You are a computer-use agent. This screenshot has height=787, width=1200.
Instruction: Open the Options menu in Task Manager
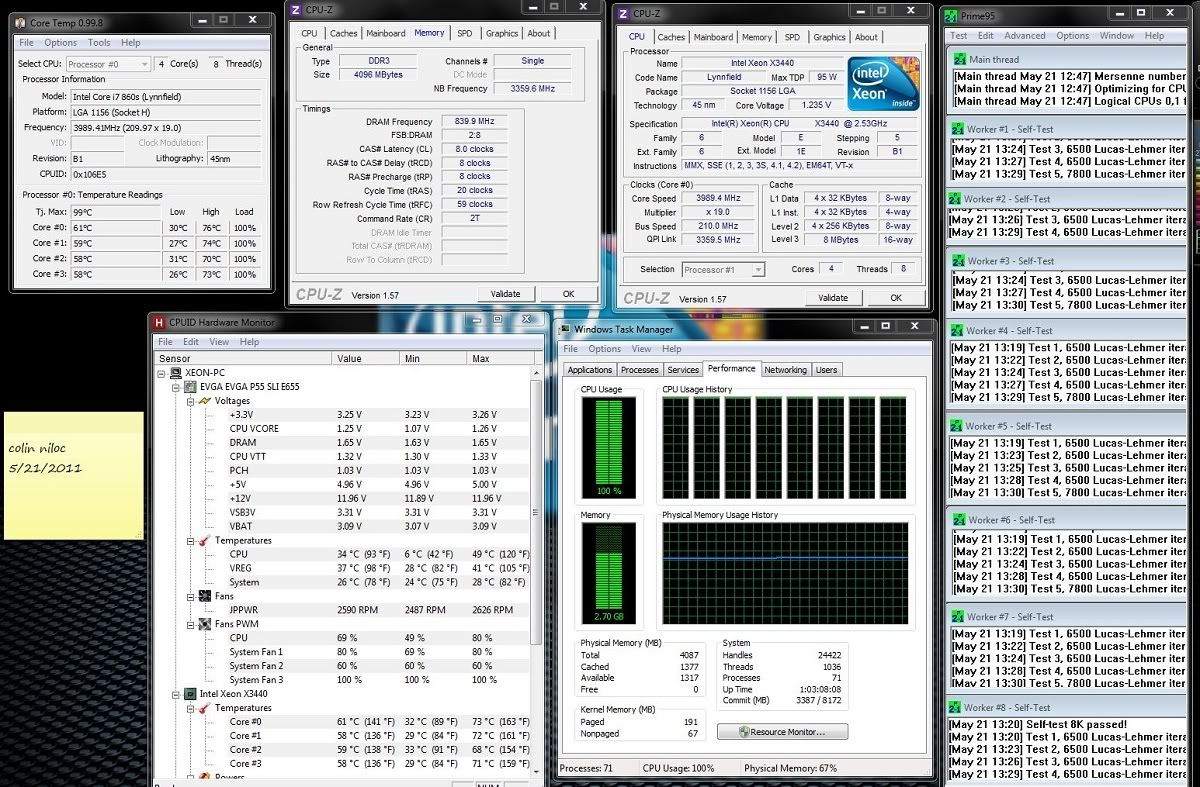click(x=605, y=349)
